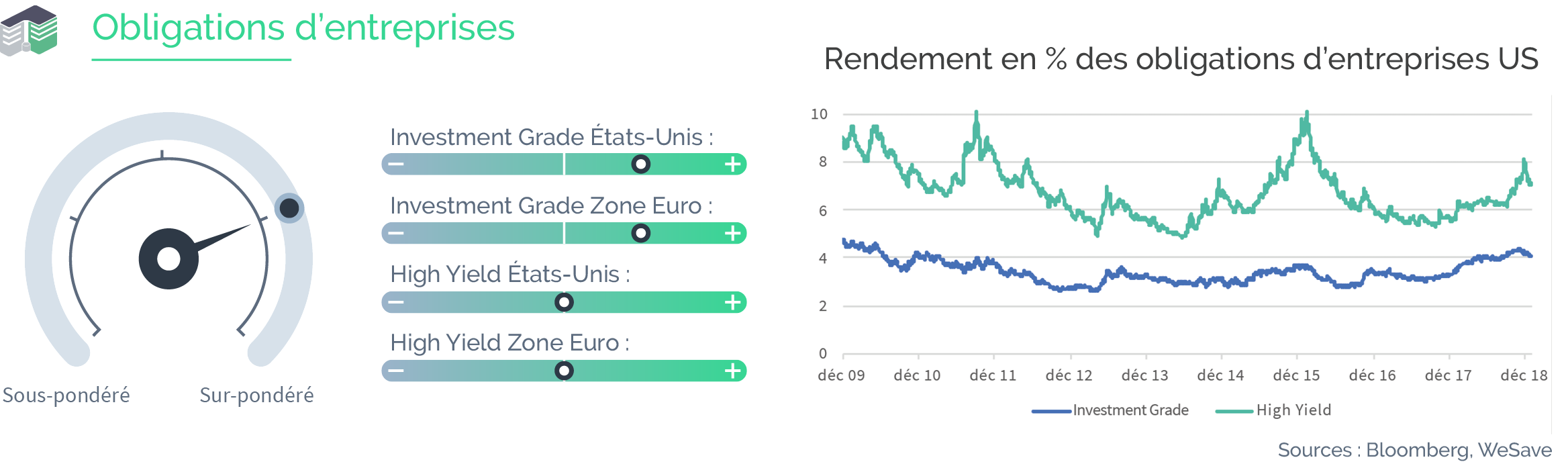Click minus icon on Investment Grade Zone Euro slider
The image size is (1568, 466).
click(396, 233)
